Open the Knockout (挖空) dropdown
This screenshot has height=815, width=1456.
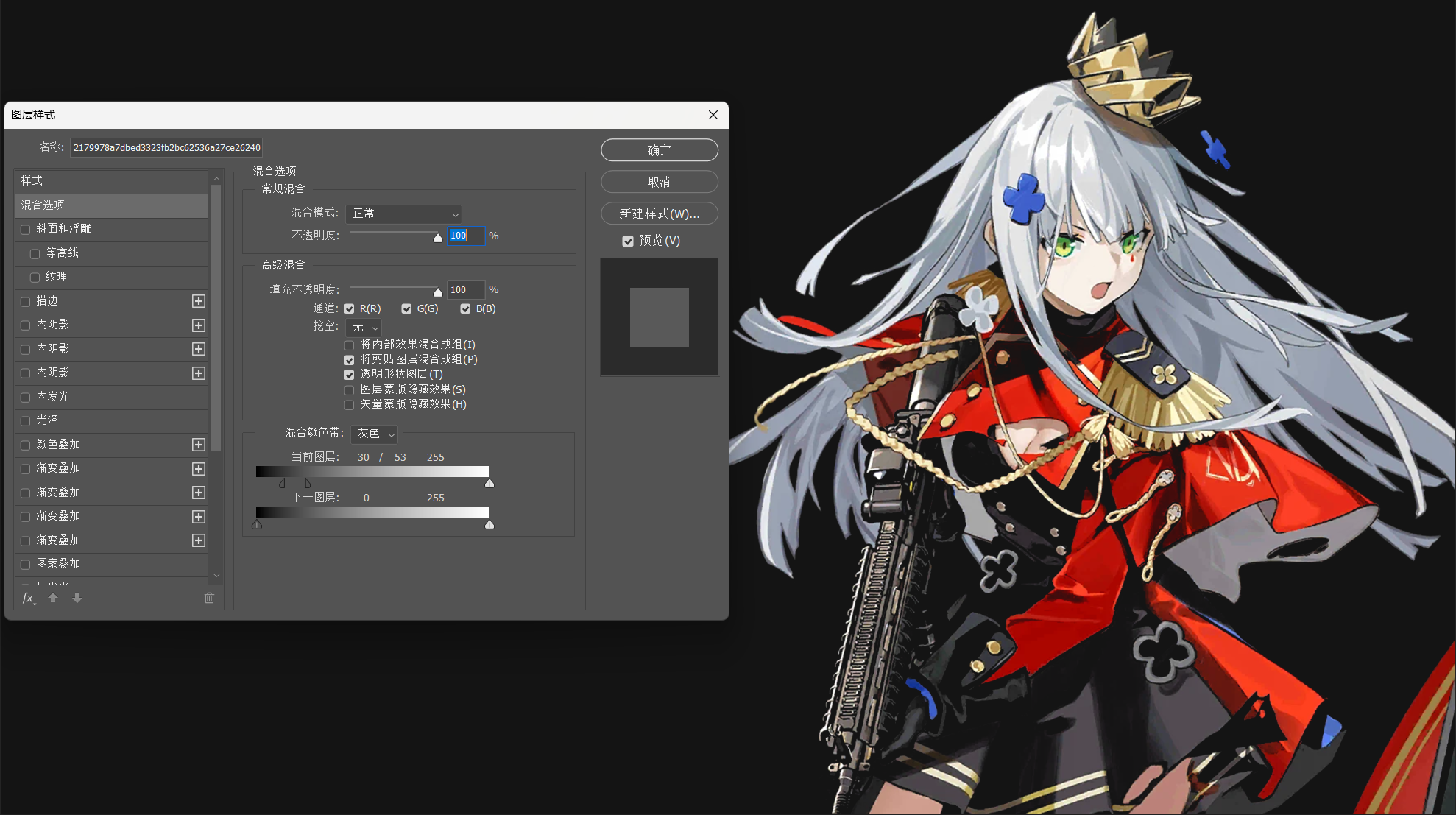364,327
